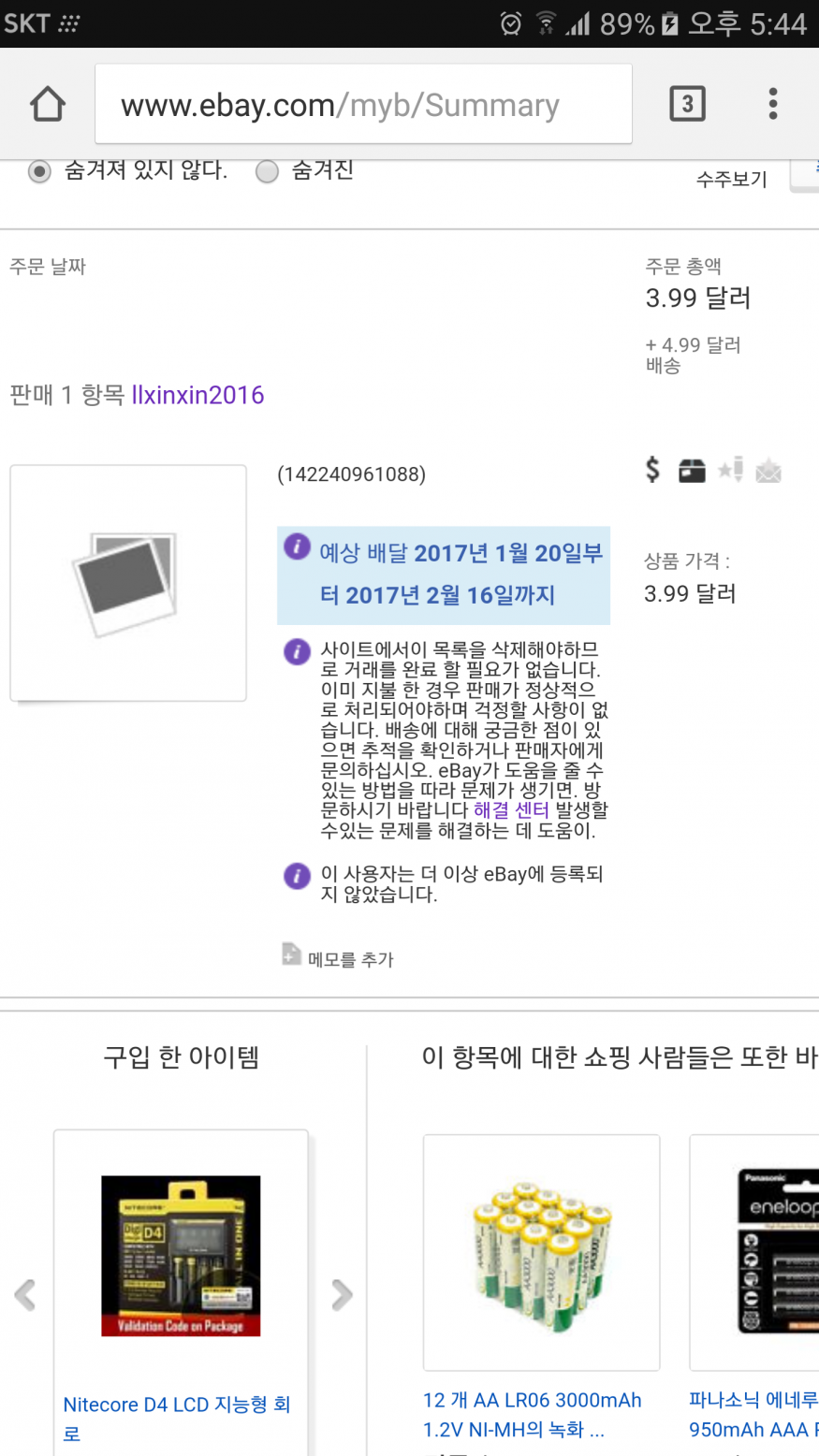Click the dollar payment status icon
The width and height of the screenshot is (819, 1456).
[x=652, y=470]
